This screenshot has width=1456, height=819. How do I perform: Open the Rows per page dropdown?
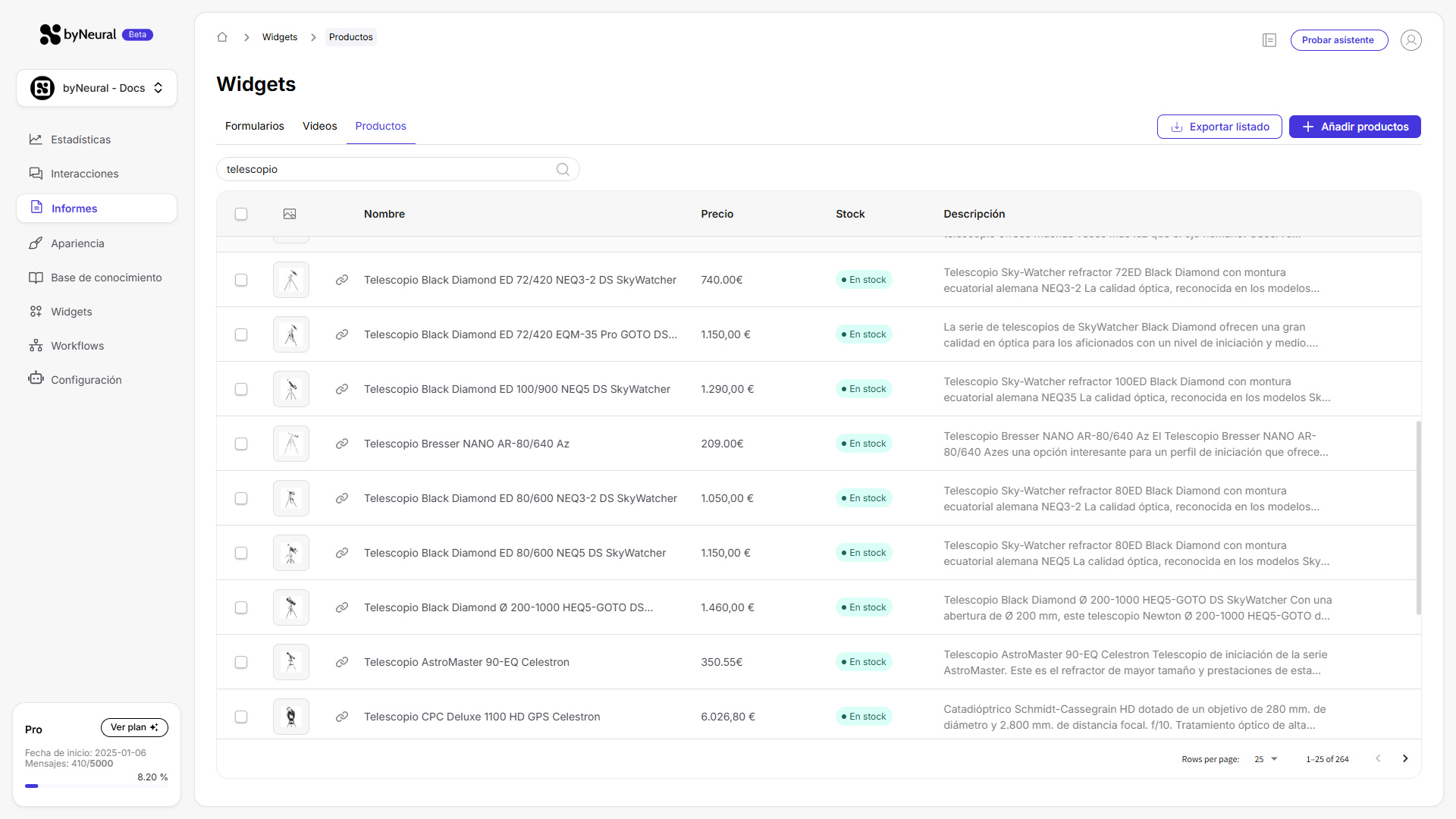(1264, 758)
